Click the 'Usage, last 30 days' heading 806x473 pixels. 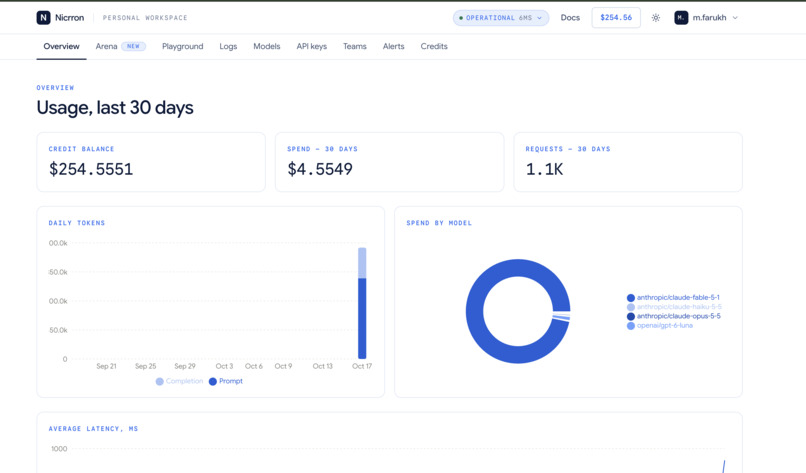(x=115, y=107)
